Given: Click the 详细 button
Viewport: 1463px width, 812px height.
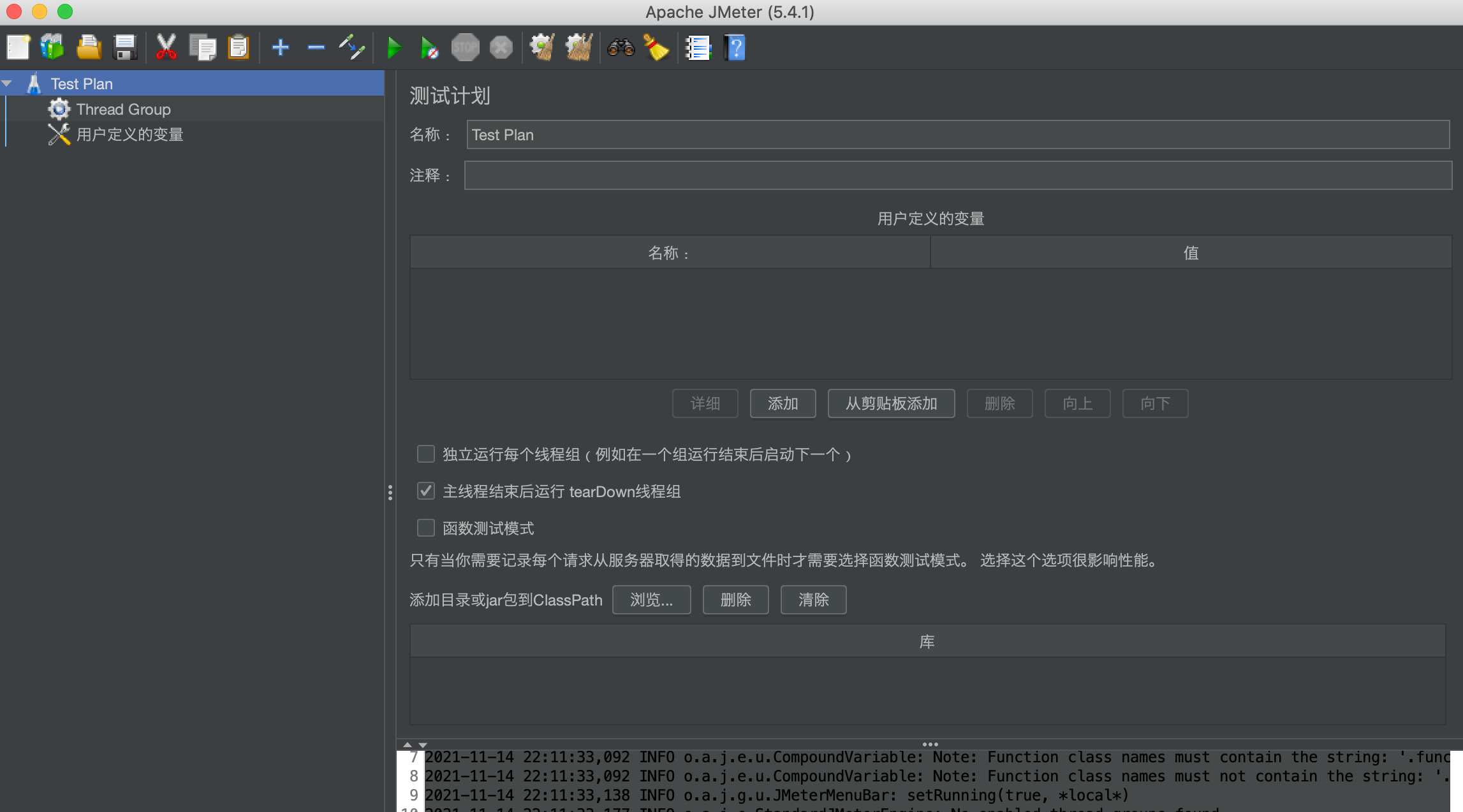Looking at the screenshot, I should click(x=705, y=403).
